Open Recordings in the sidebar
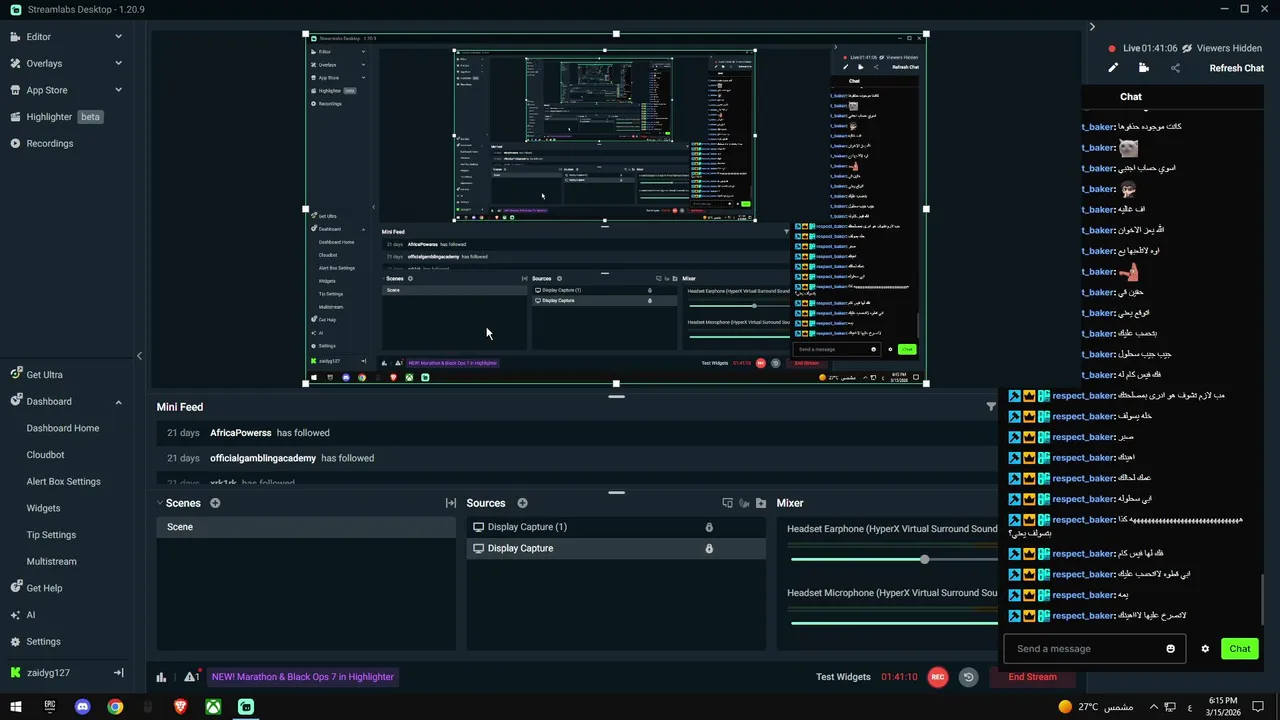1280x720 pixels. coord(50,143)
